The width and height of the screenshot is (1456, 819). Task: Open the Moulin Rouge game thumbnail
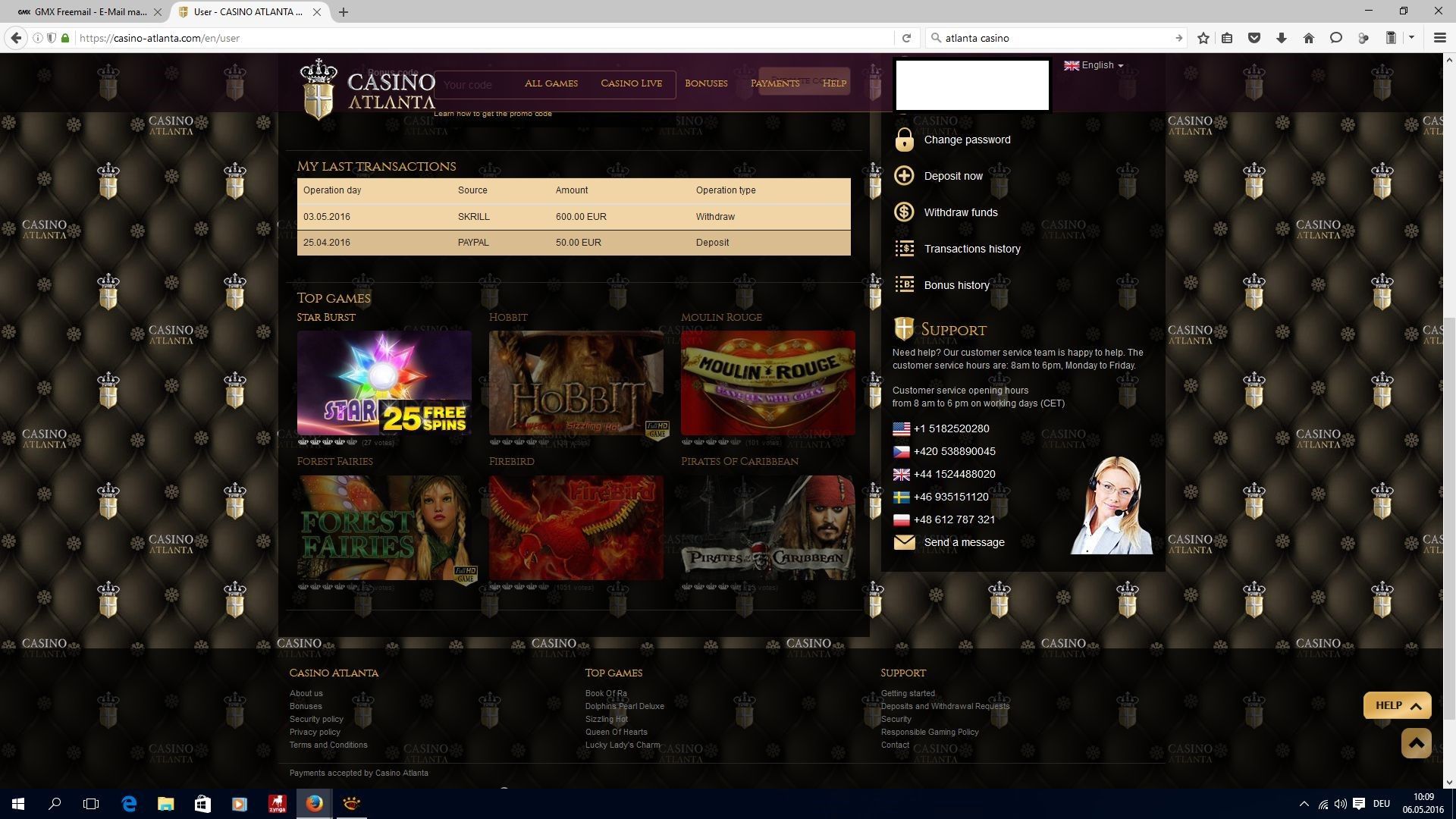click(768, 382)
